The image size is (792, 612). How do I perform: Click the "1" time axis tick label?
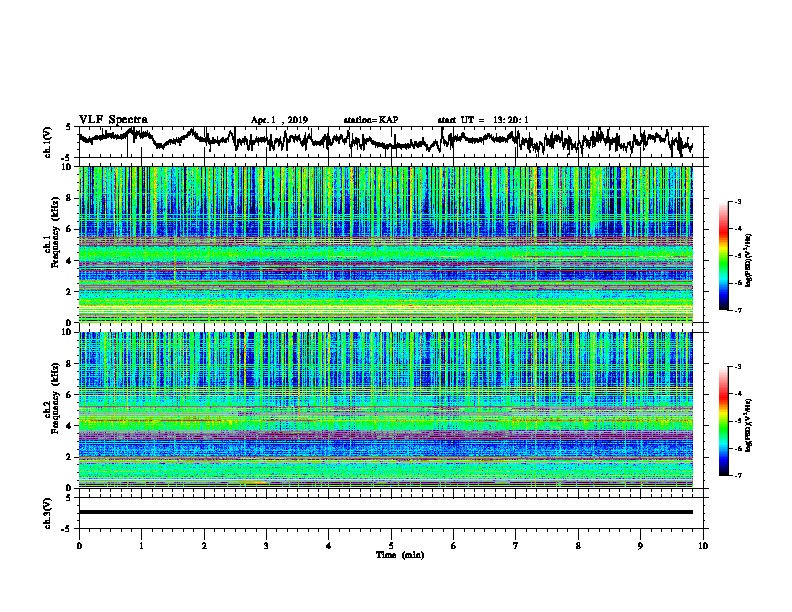[141, 546]
